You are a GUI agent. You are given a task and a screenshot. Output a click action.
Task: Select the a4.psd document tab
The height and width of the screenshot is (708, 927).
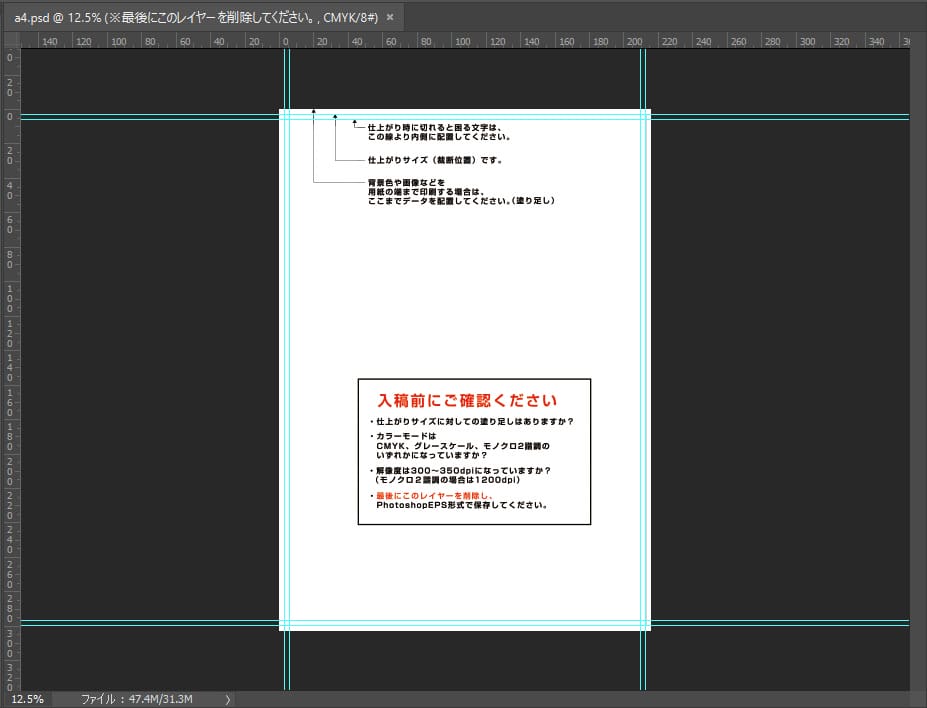coord(203,17)
